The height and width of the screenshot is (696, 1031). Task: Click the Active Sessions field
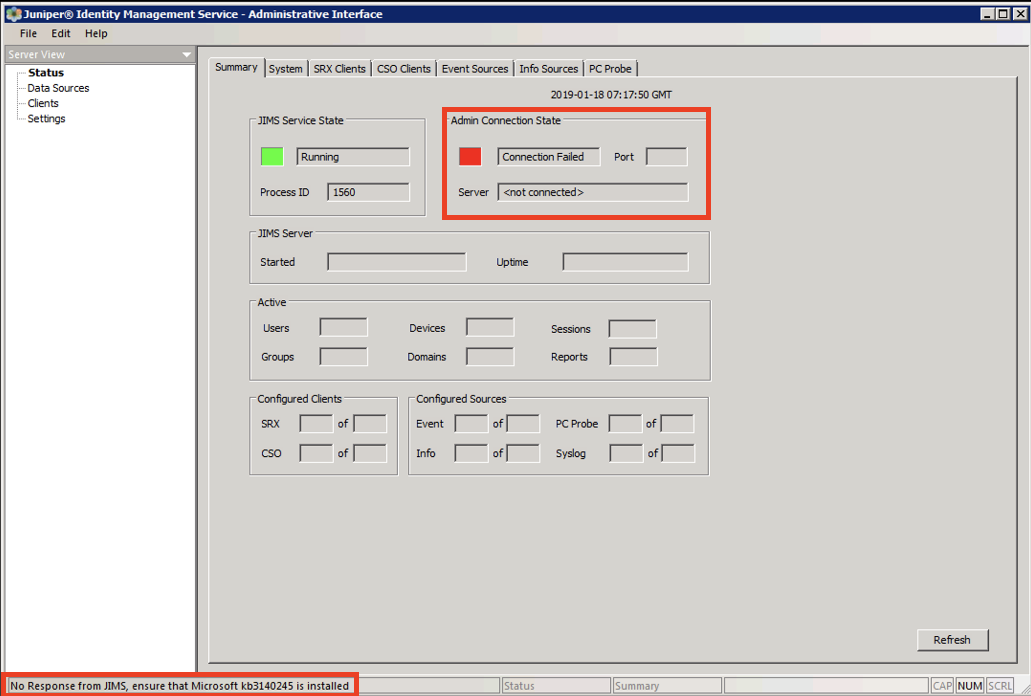[x=633, y=329]
